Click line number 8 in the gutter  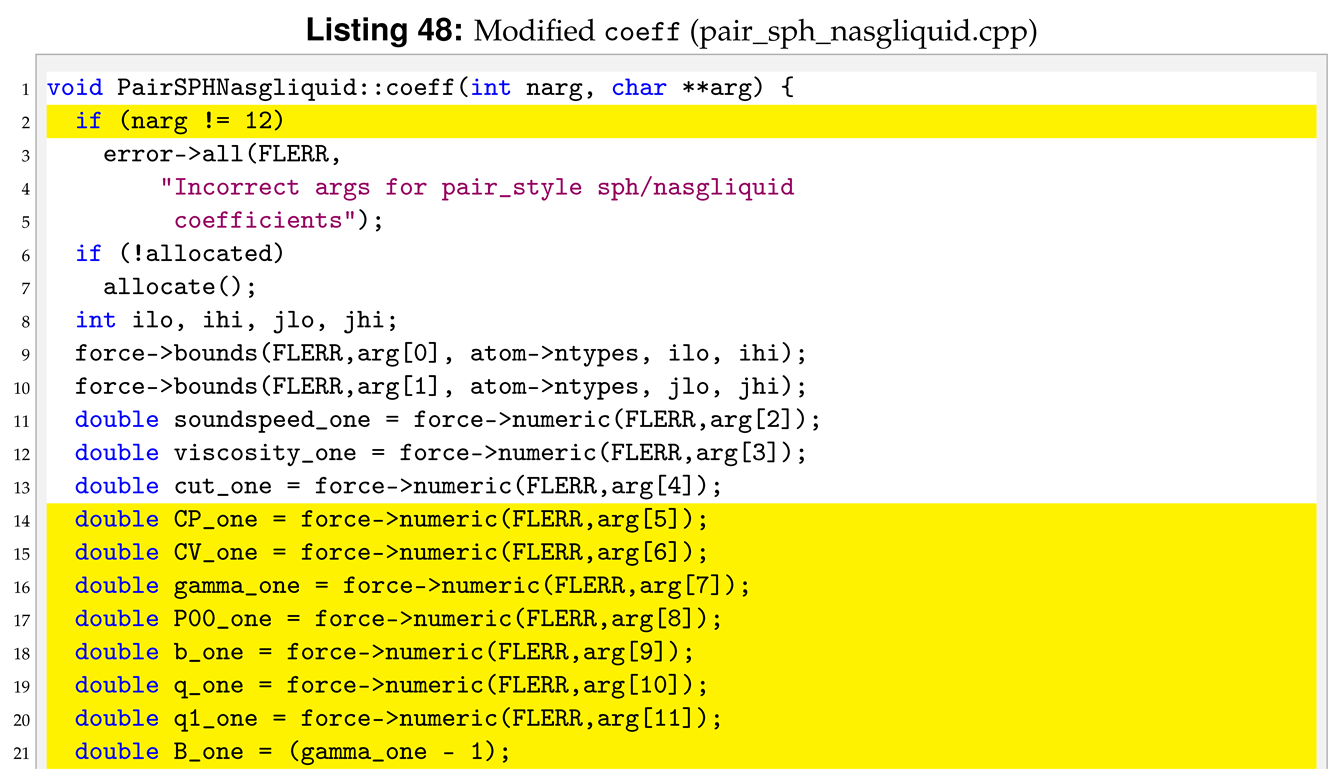coord(25,322)
